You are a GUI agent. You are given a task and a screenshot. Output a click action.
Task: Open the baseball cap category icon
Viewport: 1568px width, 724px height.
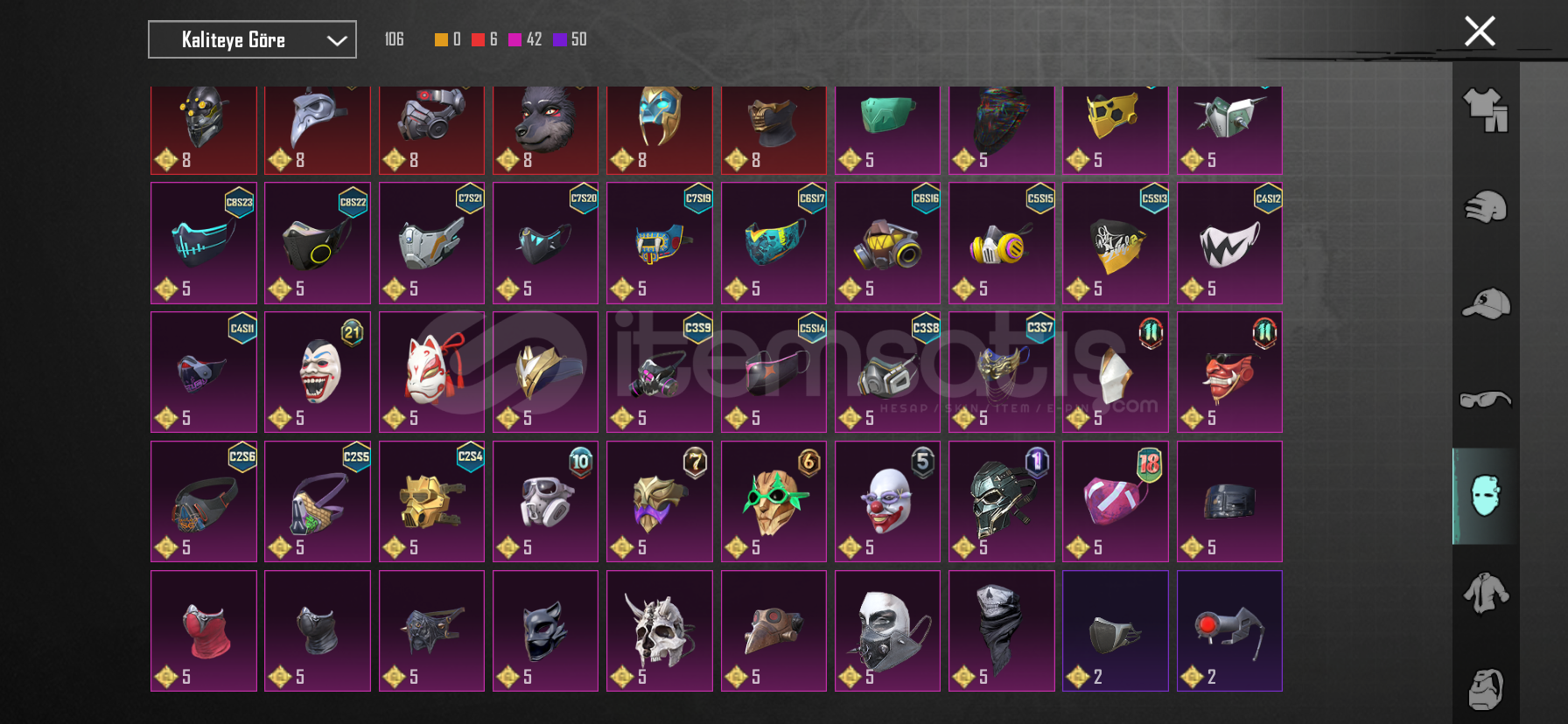[x=1486, y=303]
